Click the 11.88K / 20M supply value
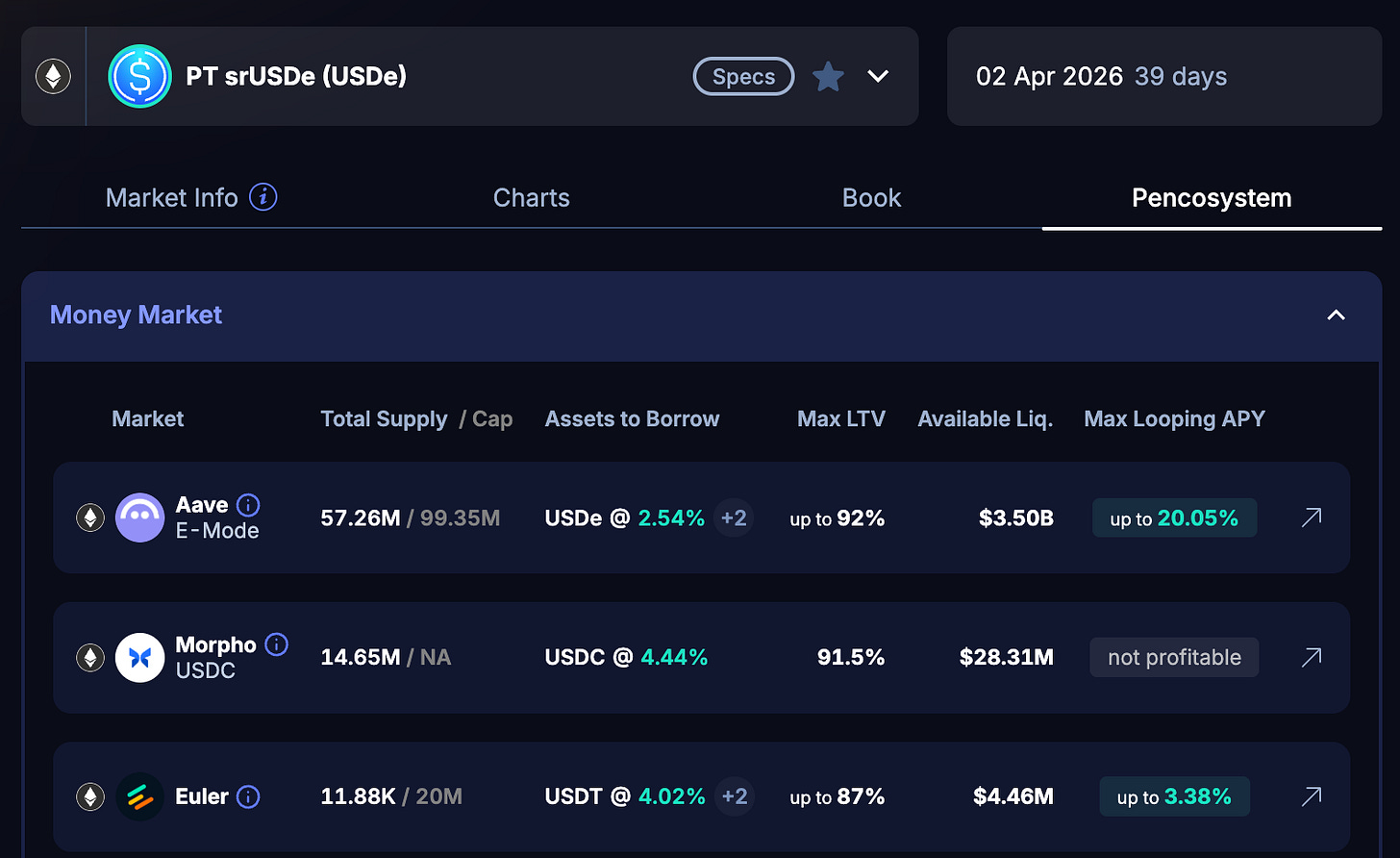This screenshot has width=1400, height=858. coord(391,797)
